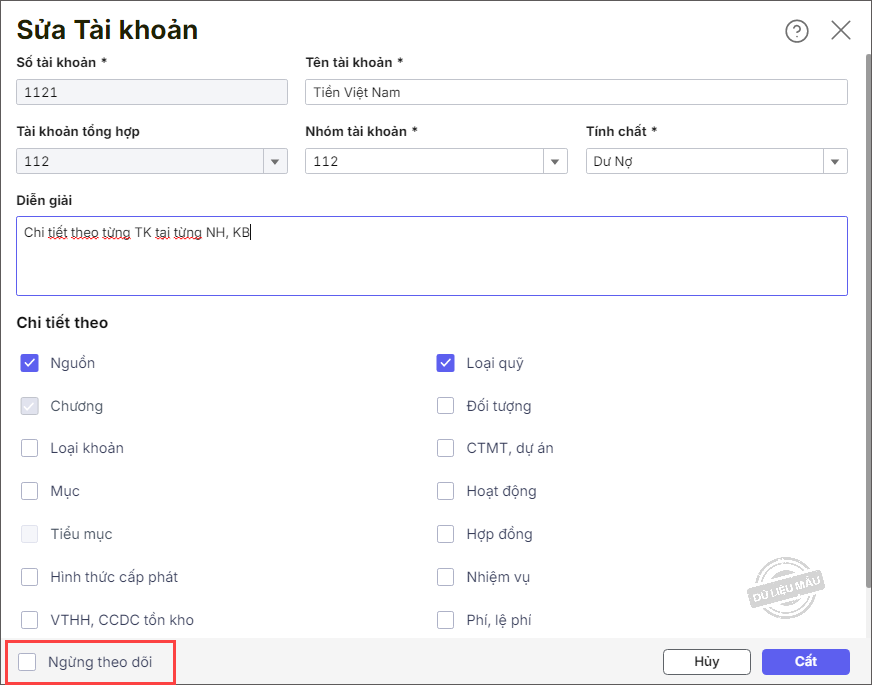This screenshot has height=685, width=872.
Task: Enable the Hoạt động checkbox
Action: click(446, 491)
